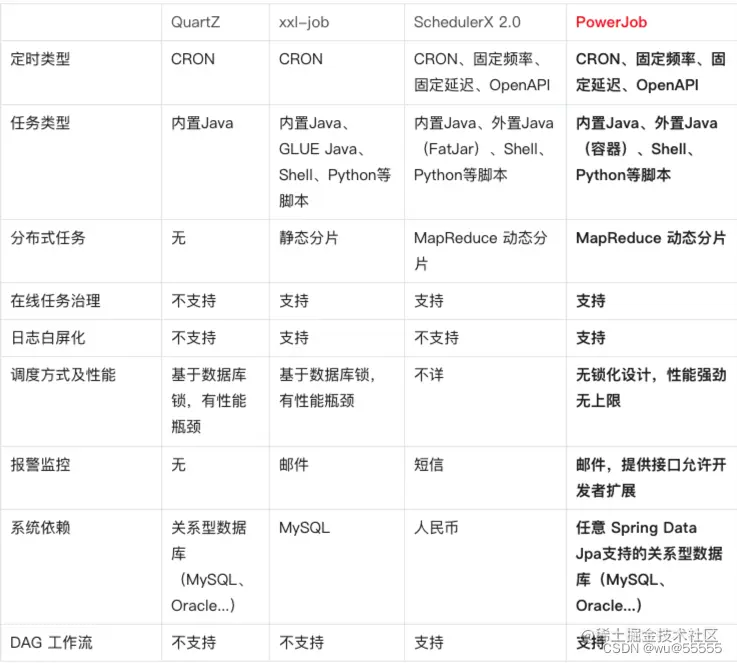Select bold PowerJob cell 'CRON、固定频率、固定延迟、OpenAPI'

click(x=651, y=72)
